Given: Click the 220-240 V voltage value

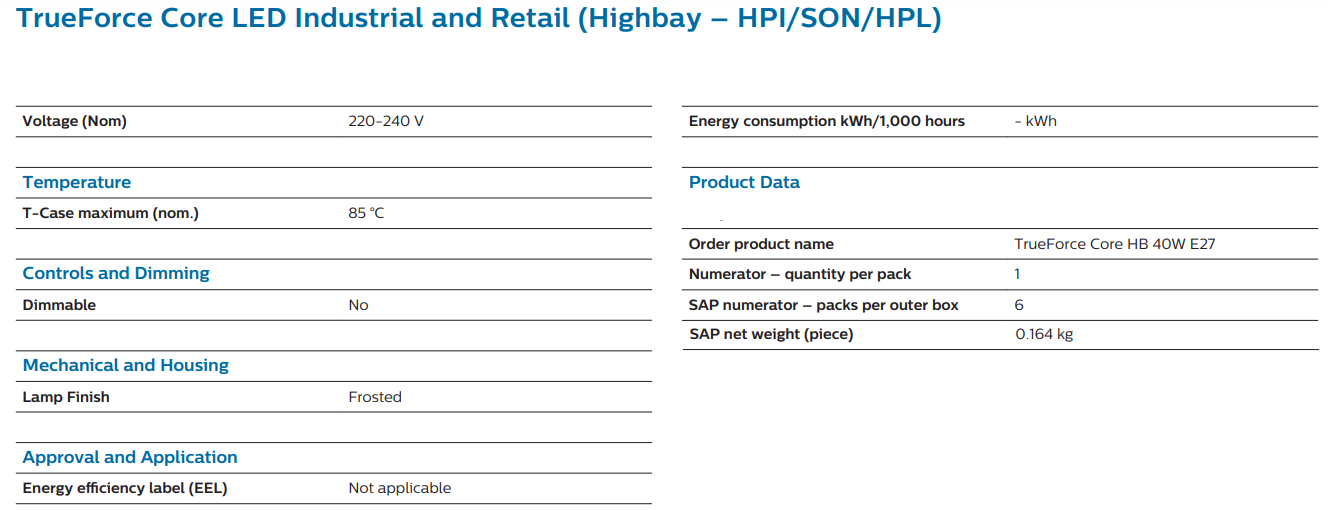Looking at the screenshot, I should point(386,121).
